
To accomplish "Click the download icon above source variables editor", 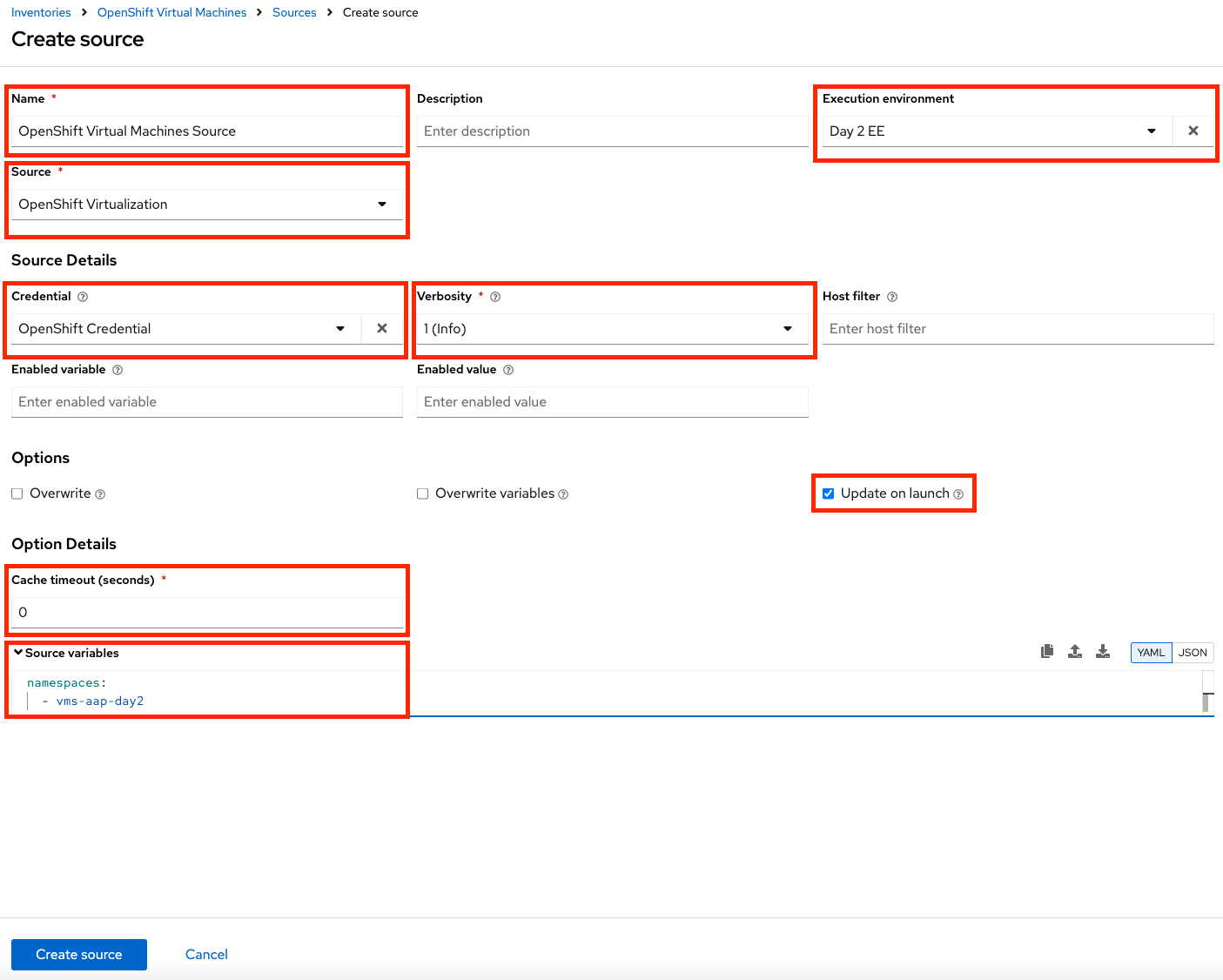I will pyautogui.click(x=1103, y=651).
